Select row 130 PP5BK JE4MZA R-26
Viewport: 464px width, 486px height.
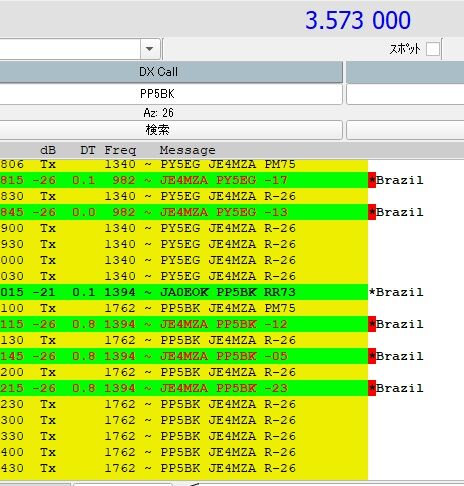184,340
